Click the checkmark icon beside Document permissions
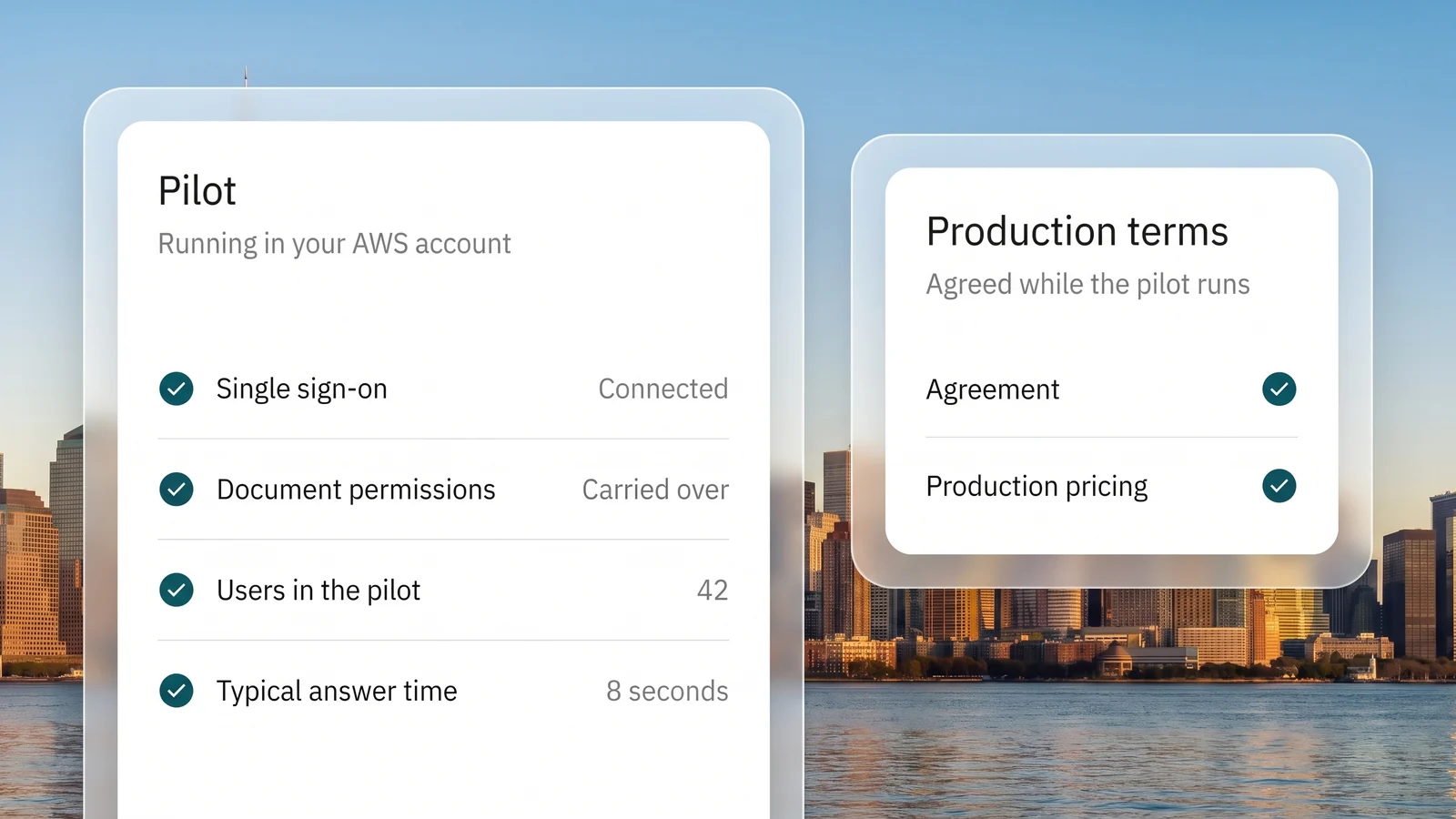The width and height of the screenshot is (1456, 819). point(177,490)
